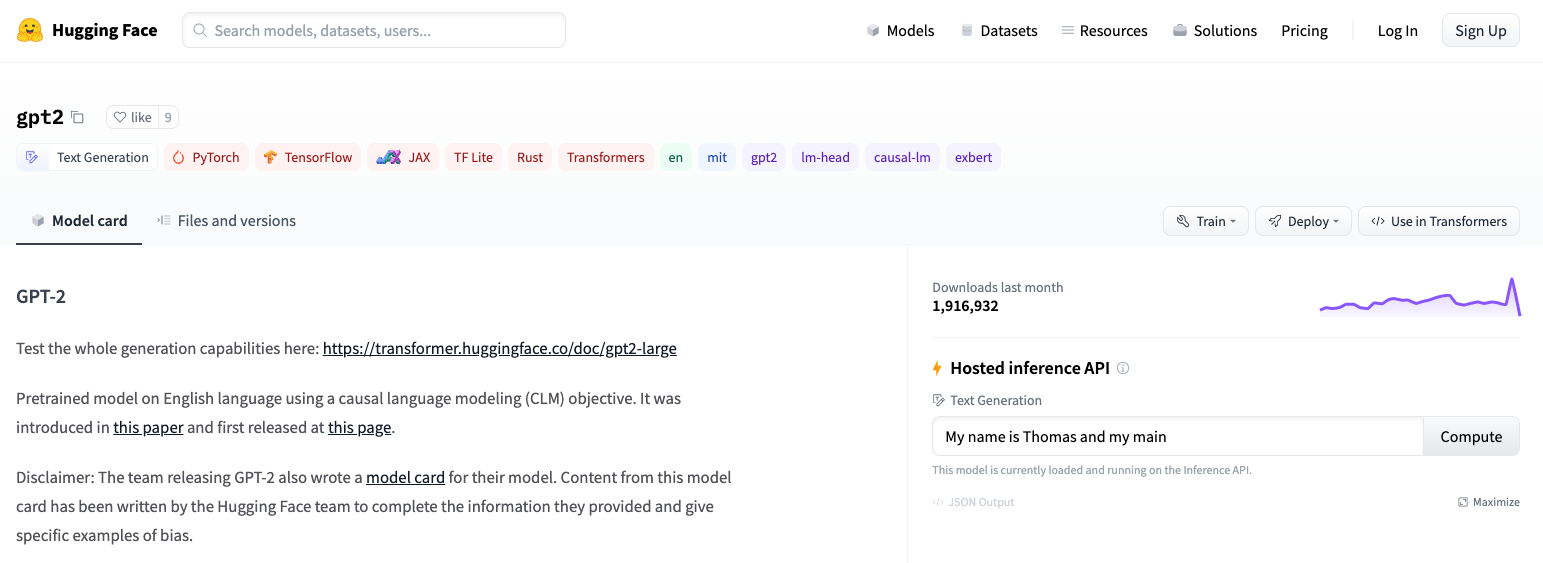Viewport: 1543px width, 563px height.
Task: Open the 'this paper' link
Action: (148, 428)
